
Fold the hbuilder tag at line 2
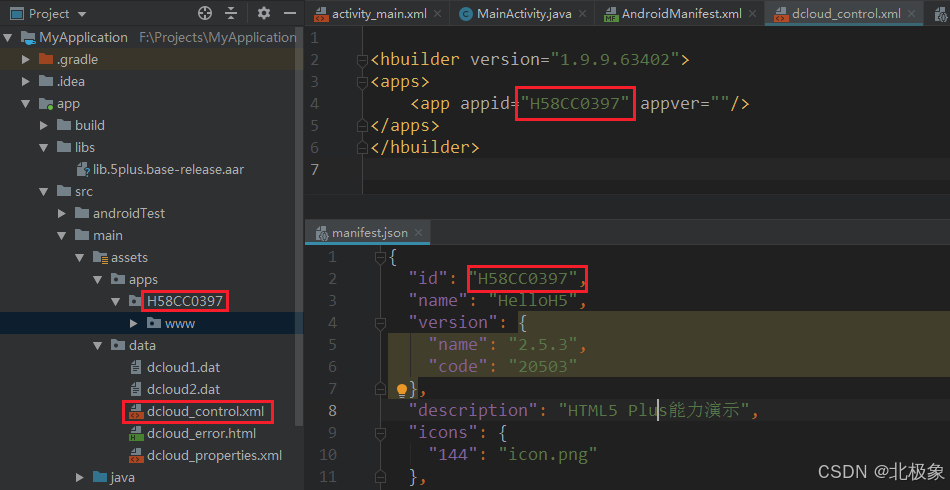coord(362,60)
